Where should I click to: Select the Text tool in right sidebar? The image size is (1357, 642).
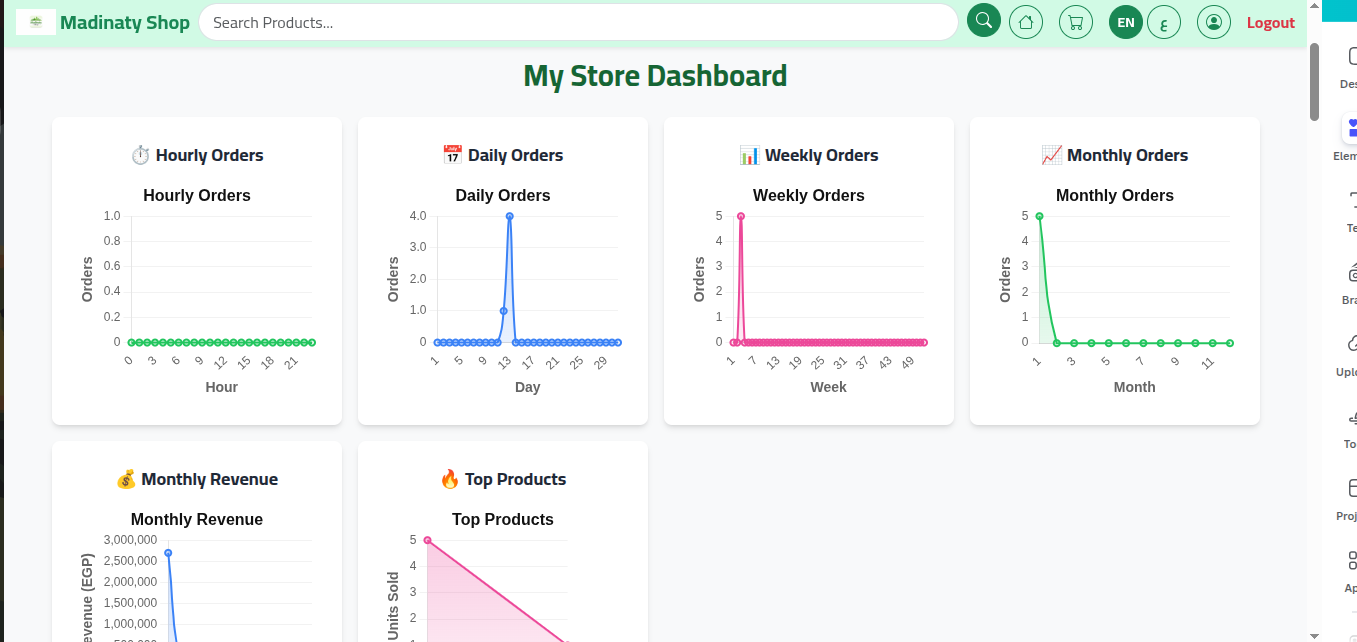point(1351,208)
